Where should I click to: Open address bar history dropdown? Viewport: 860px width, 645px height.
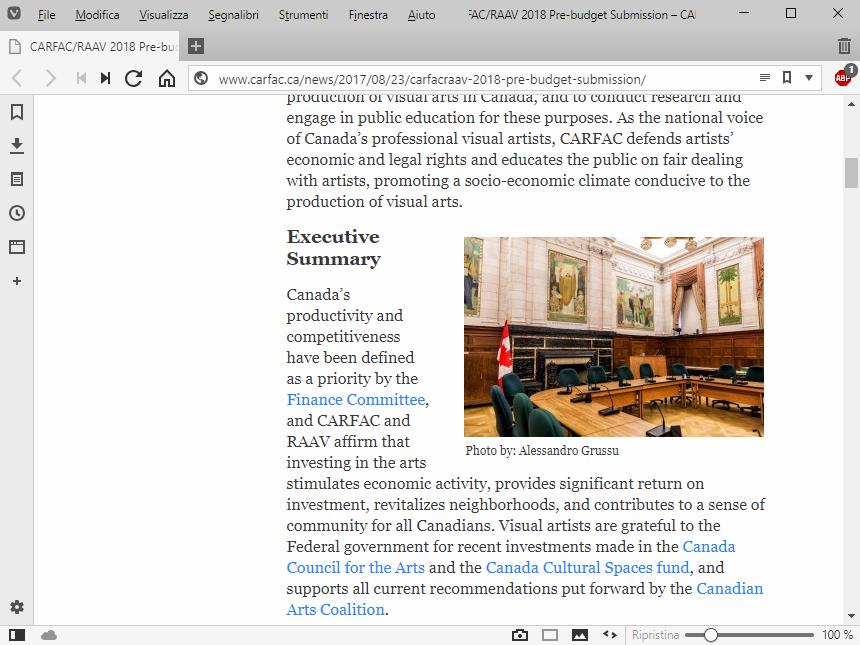pos(808,78)
